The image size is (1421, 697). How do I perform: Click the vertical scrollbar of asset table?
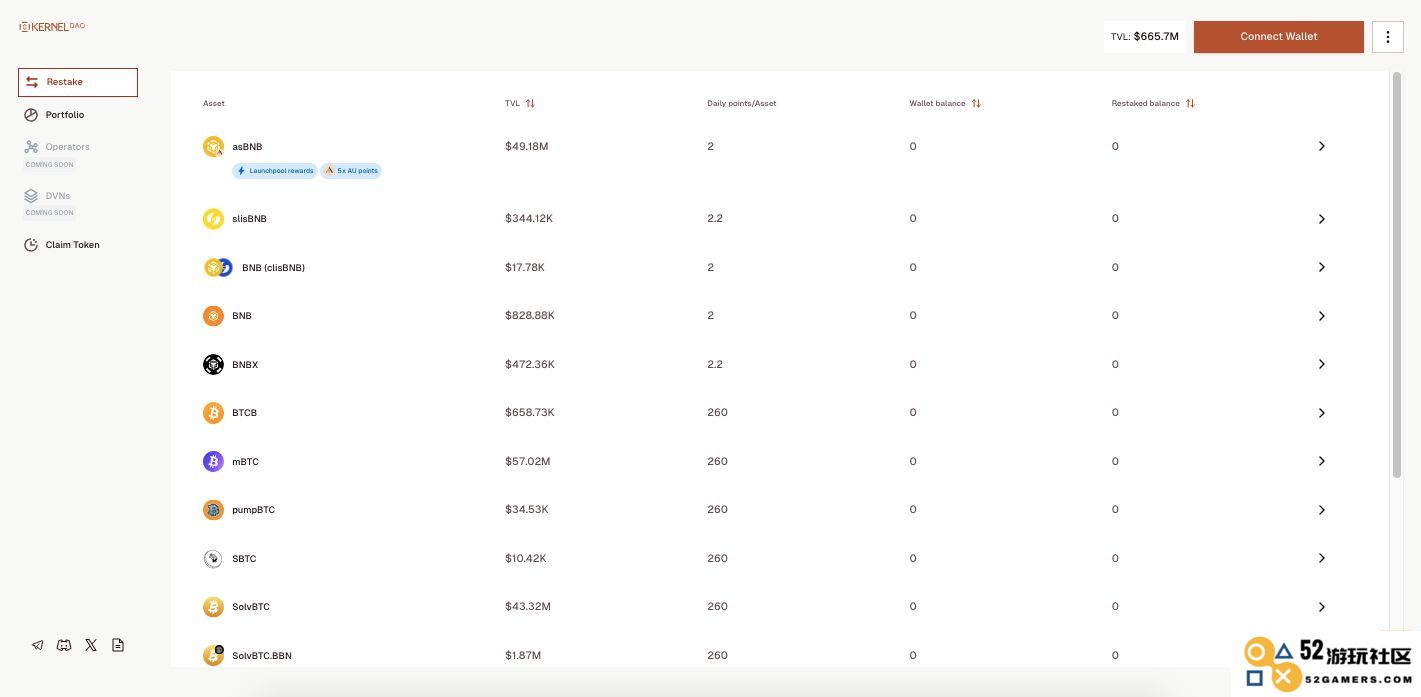click(x=1397, y=275)
